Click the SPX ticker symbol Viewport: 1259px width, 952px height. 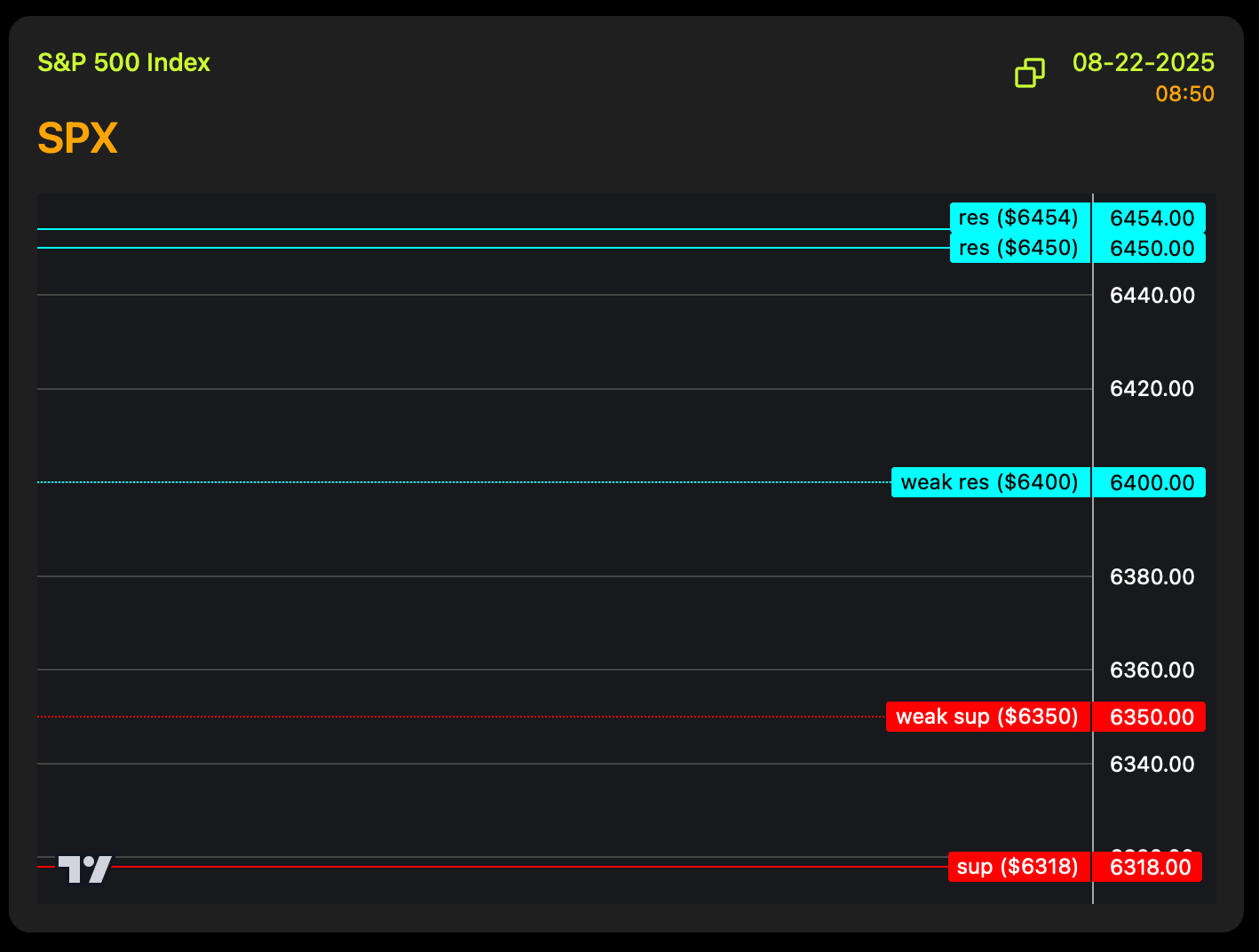(x=78, y=138)
